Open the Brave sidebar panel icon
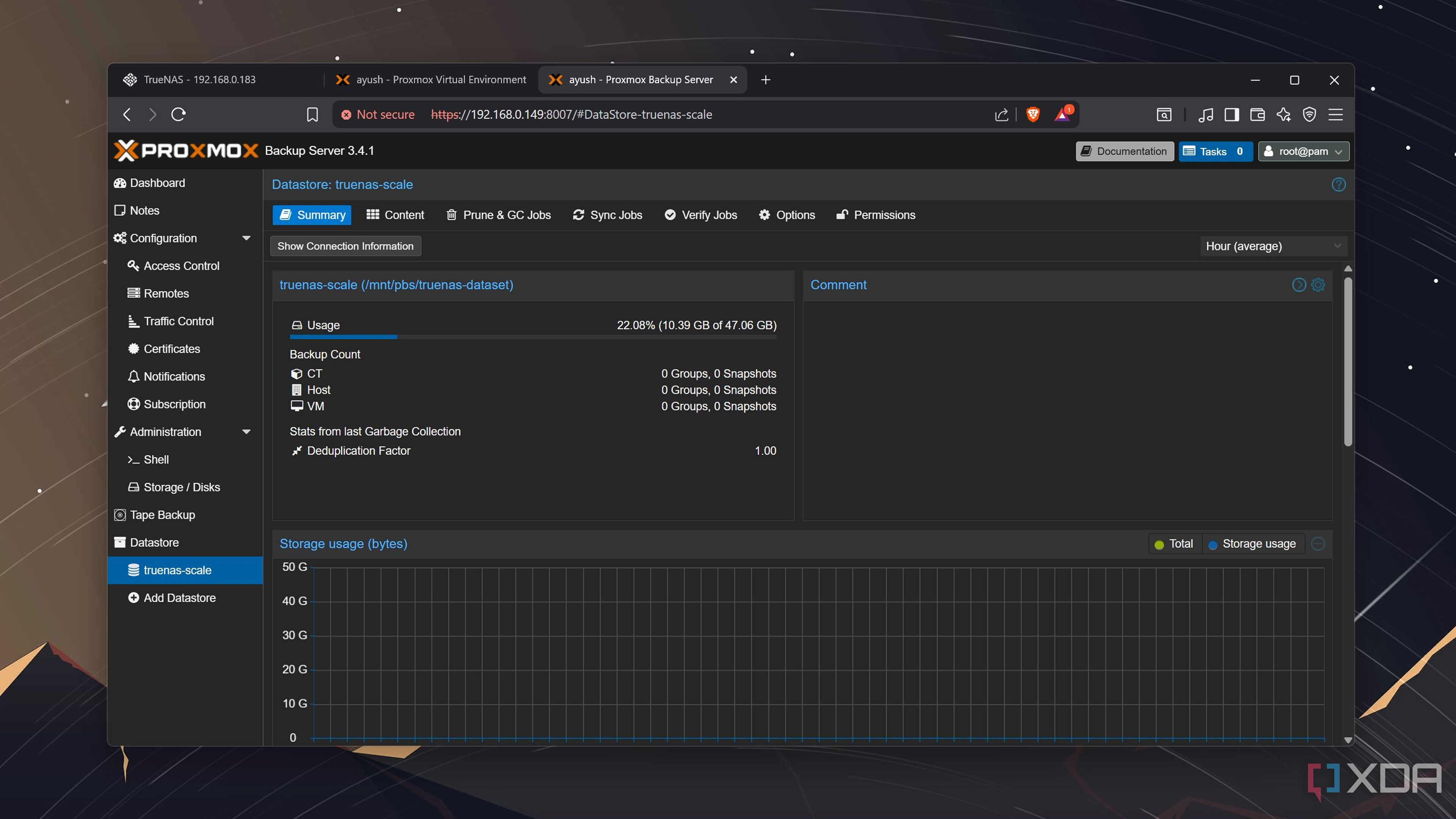1456x819 pixels. coord(1232,115)
